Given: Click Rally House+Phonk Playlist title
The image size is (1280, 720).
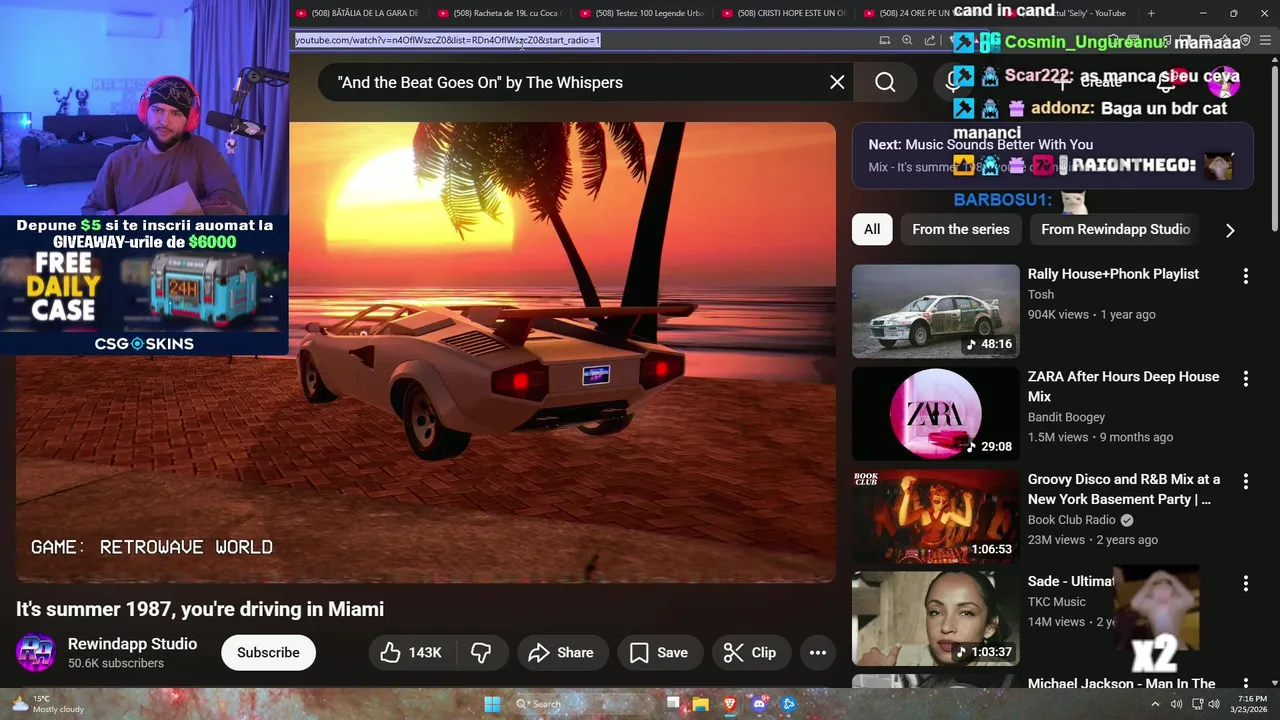Looking at the screenshot, I should click(x=1113, y=274).
